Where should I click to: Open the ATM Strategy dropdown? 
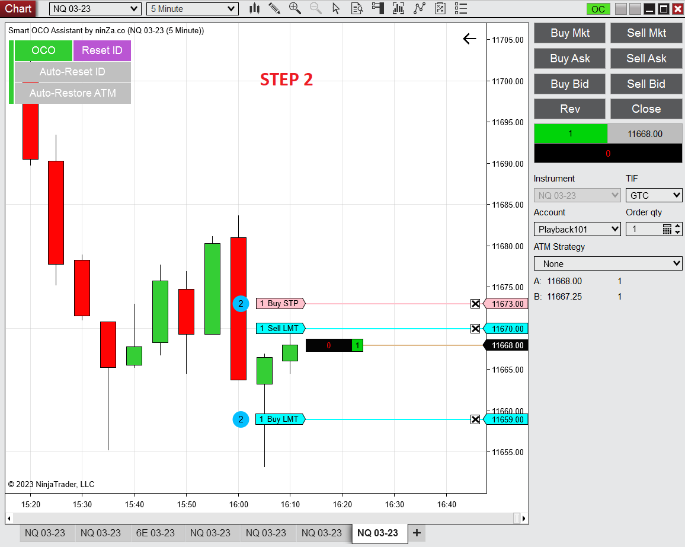608,264
